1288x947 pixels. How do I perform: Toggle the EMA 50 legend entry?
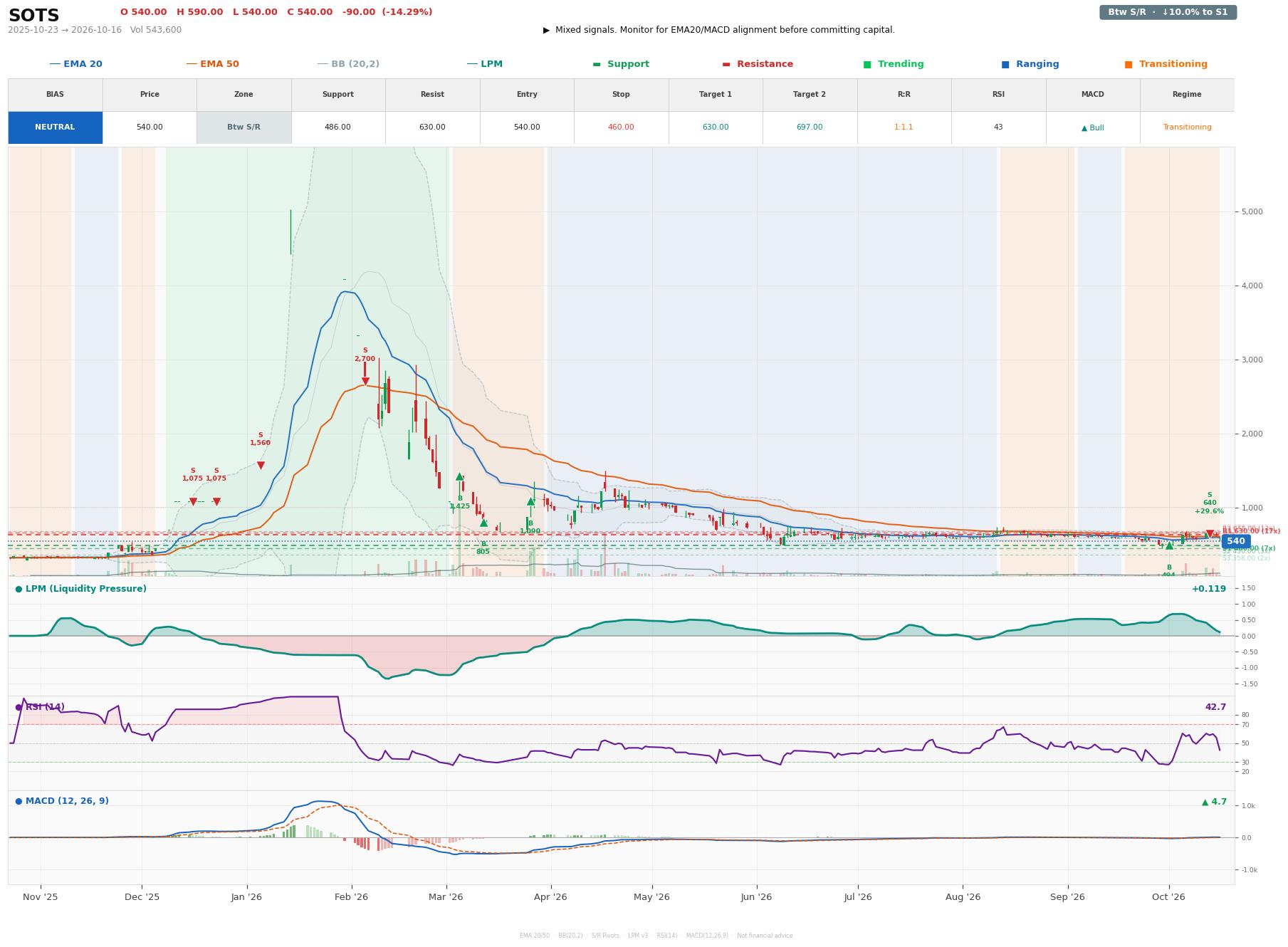pyautogui.click(x=213, y=64)
